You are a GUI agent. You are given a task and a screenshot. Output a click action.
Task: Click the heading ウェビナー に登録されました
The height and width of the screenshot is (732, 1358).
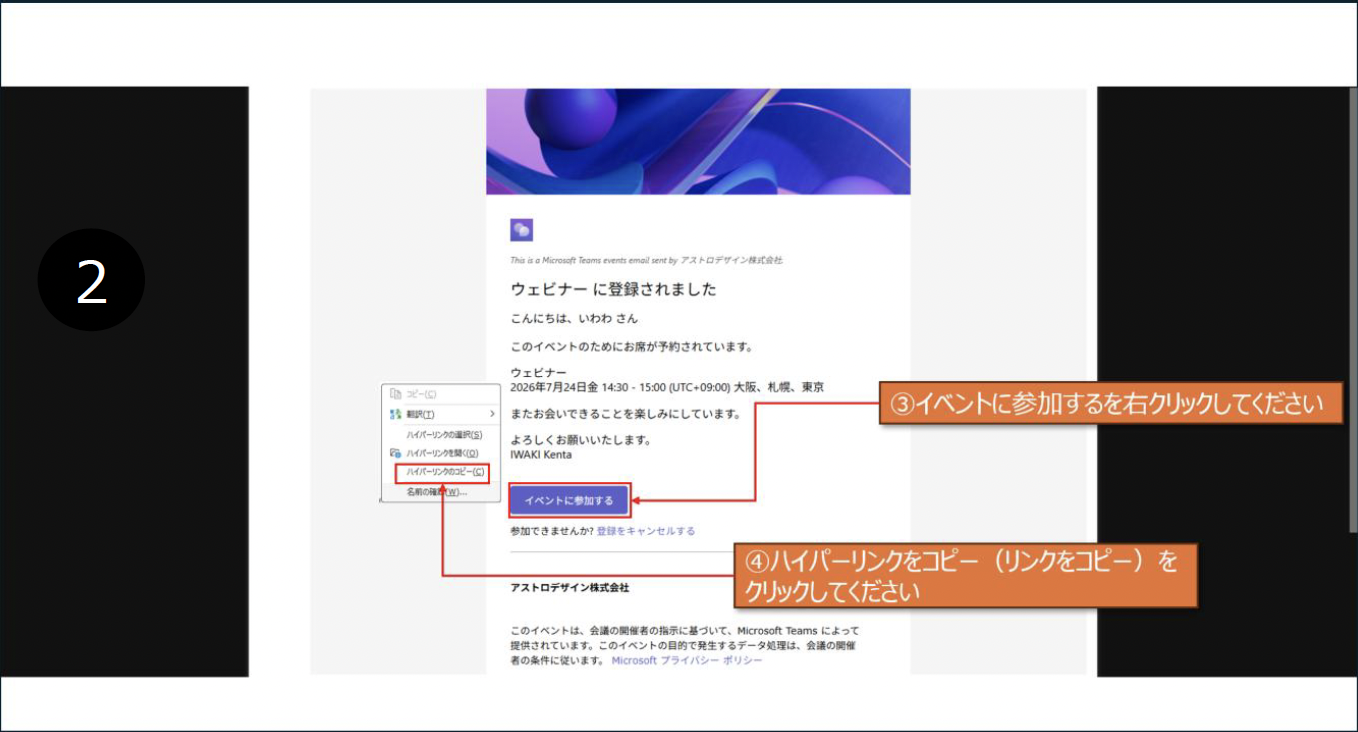coord(614,289)
